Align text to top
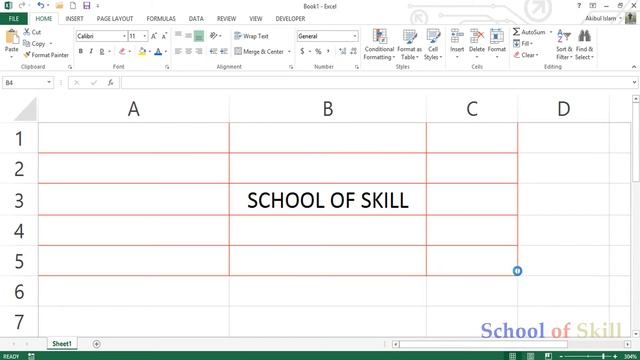Image resolution: width=640 pixels, height=360 pixels. pos(178,36)
